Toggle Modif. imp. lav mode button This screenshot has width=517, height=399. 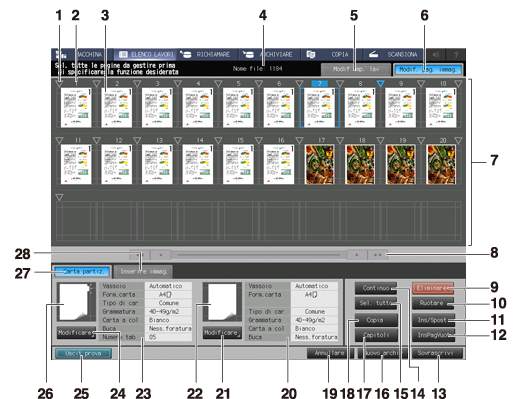356,70
